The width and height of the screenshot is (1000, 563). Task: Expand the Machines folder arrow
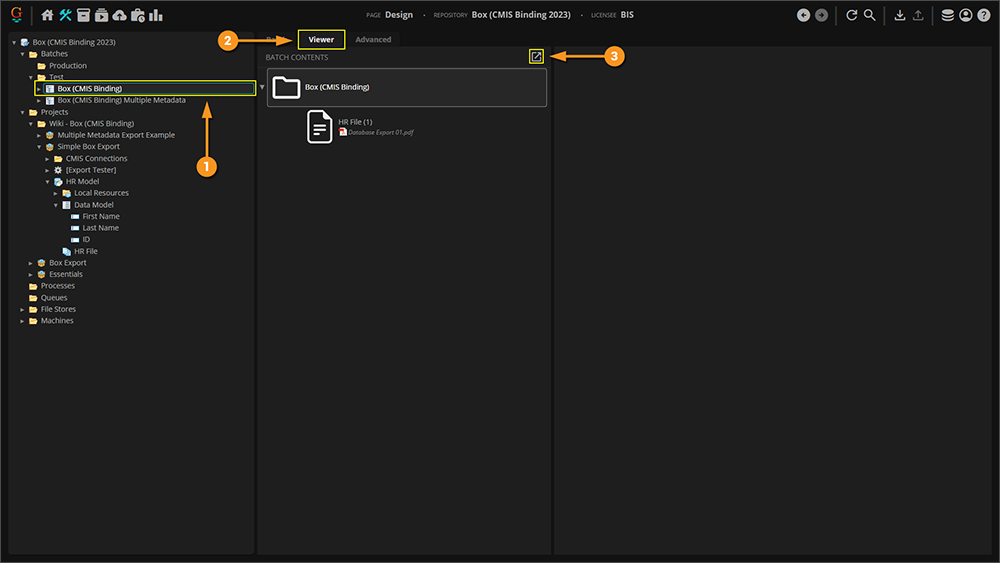point(22,321)
